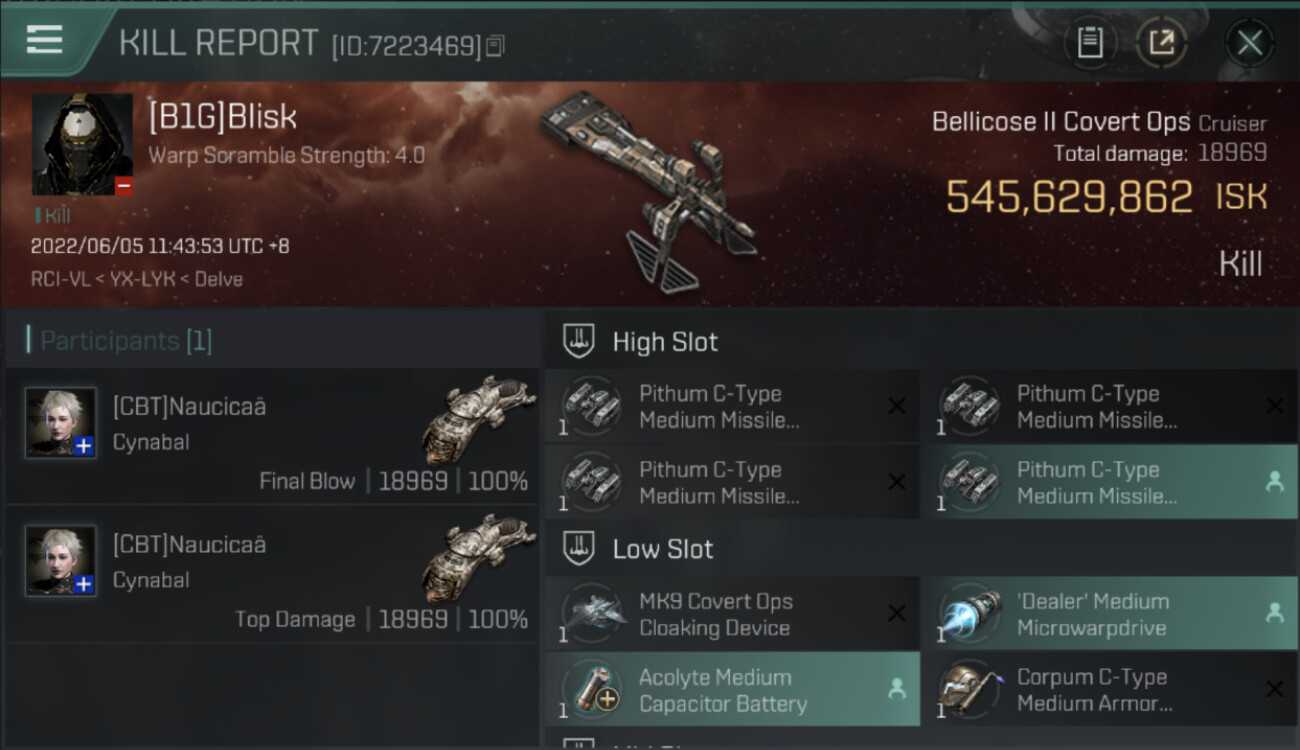Screen dimensions: 1300x750
Task: Select the Participants [1] tab
Action: [124, 341]
